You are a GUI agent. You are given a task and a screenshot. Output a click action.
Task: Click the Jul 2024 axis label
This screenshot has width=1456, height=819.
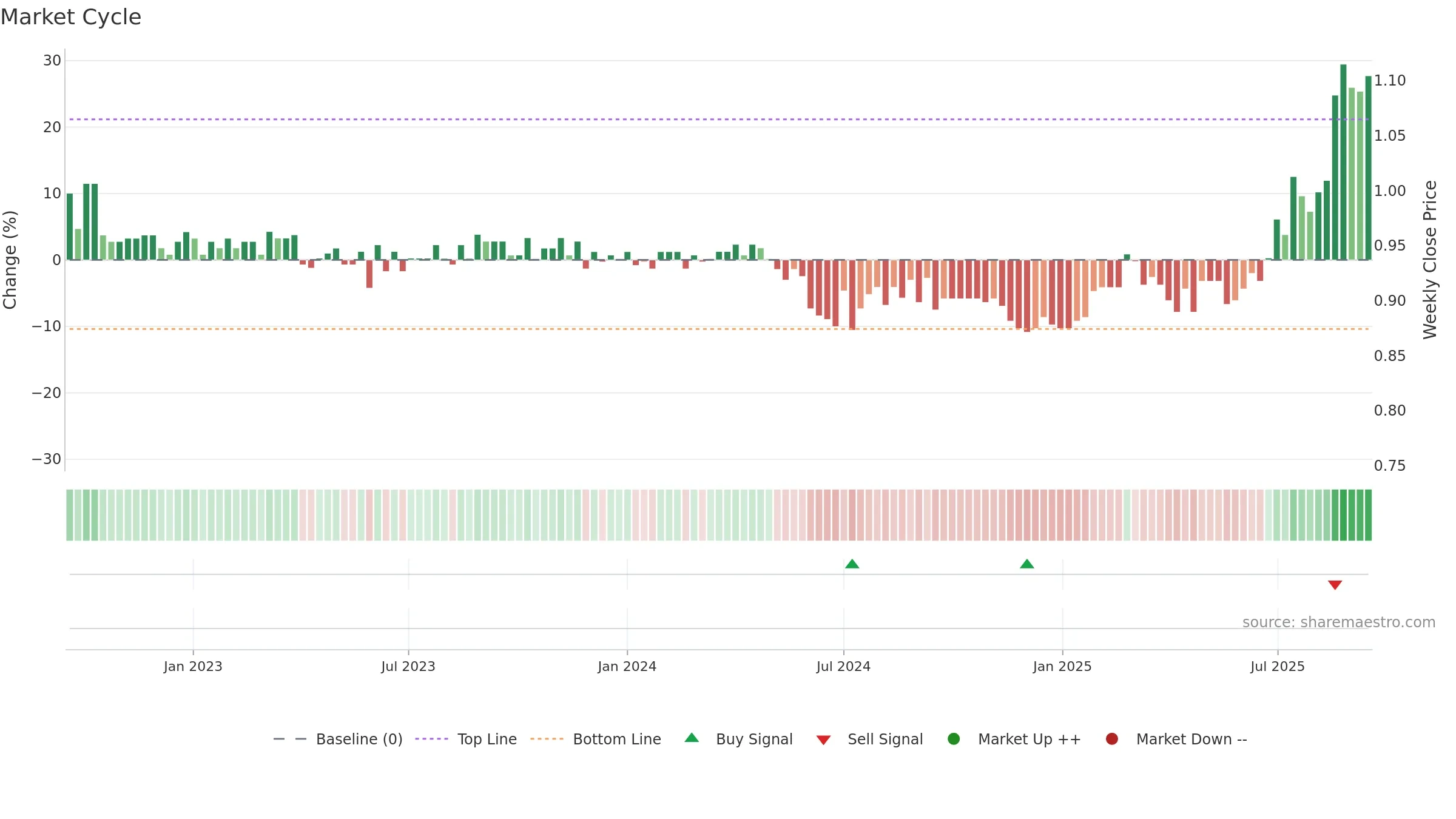pos(843,667)
